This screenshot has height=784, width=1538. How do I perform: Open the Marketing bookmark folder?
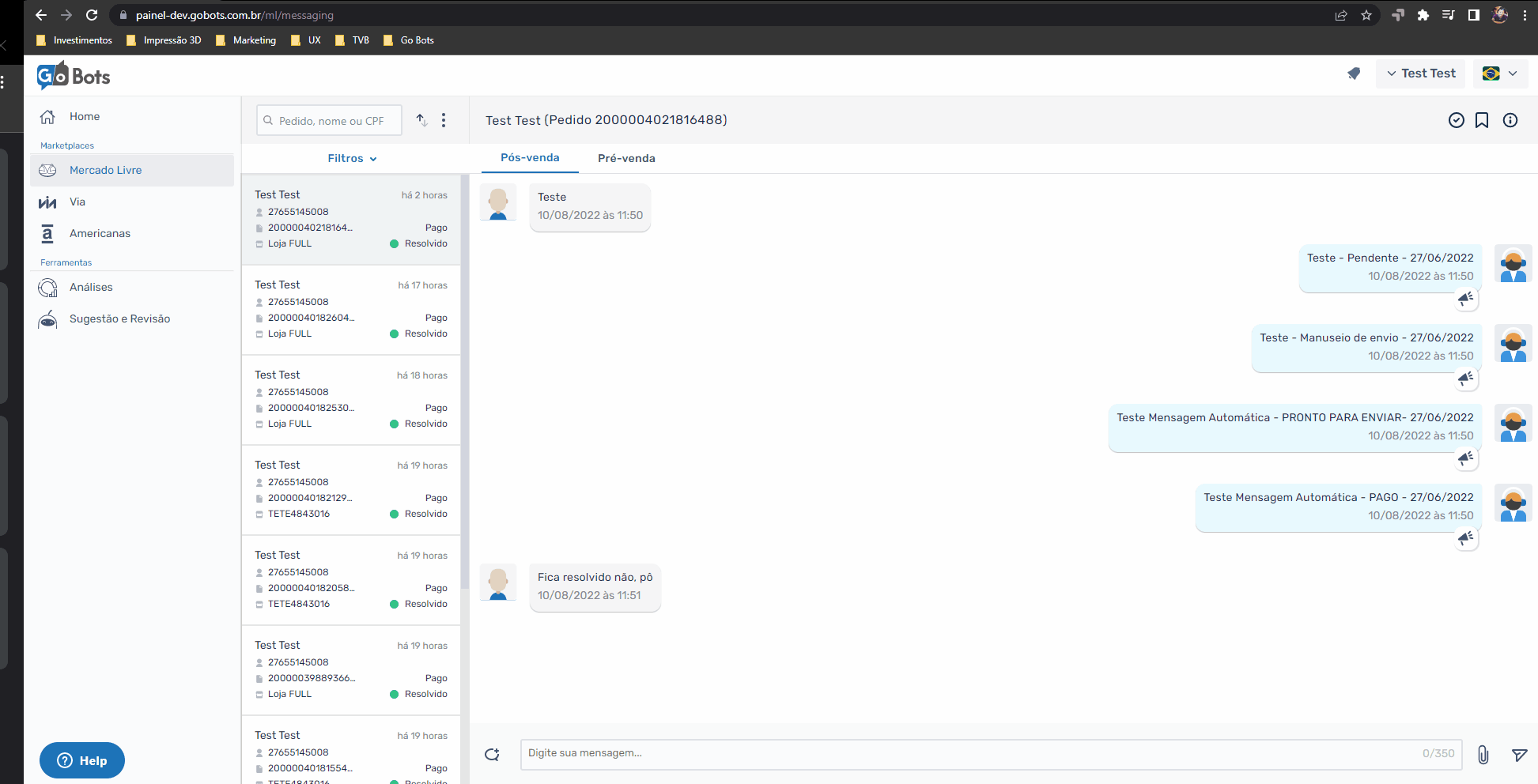tap(245, 40)
